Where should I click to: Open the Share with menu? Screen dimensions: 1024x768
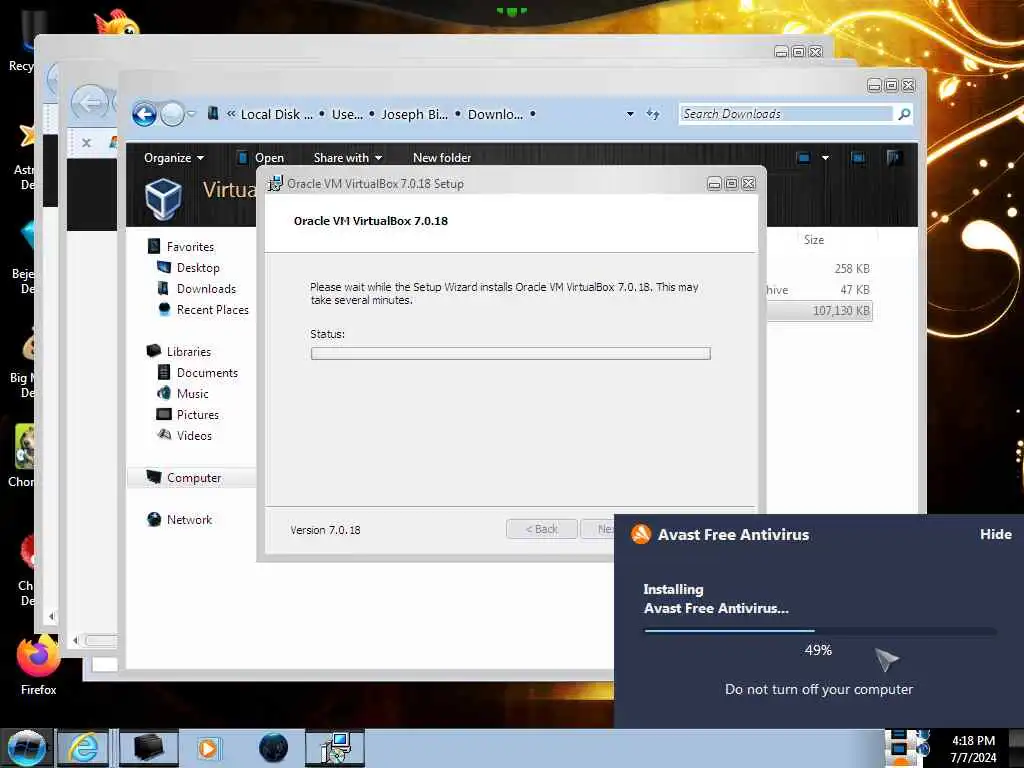point(347,158)
